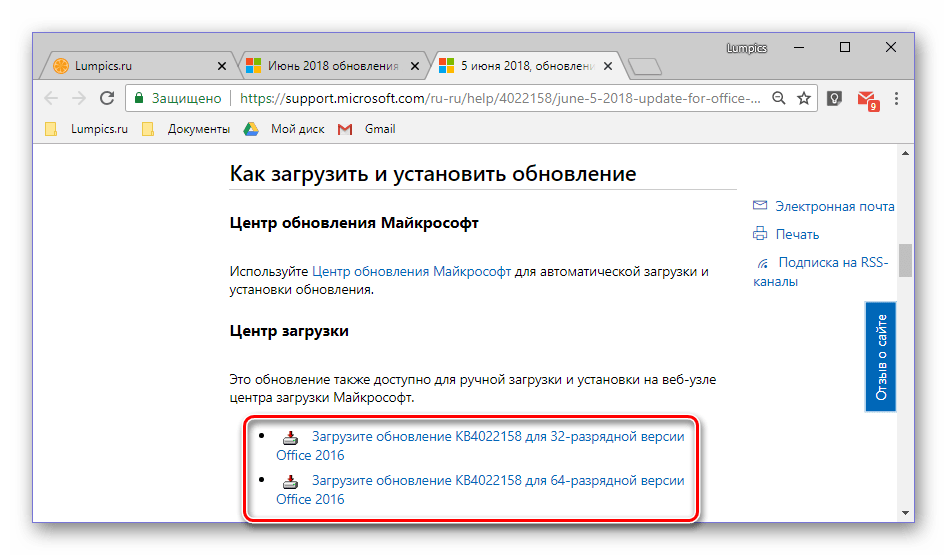Click the Центр обновления Майкрософт heading
The width and height of the screenshot is (947, 555).
tap(354, 223)
